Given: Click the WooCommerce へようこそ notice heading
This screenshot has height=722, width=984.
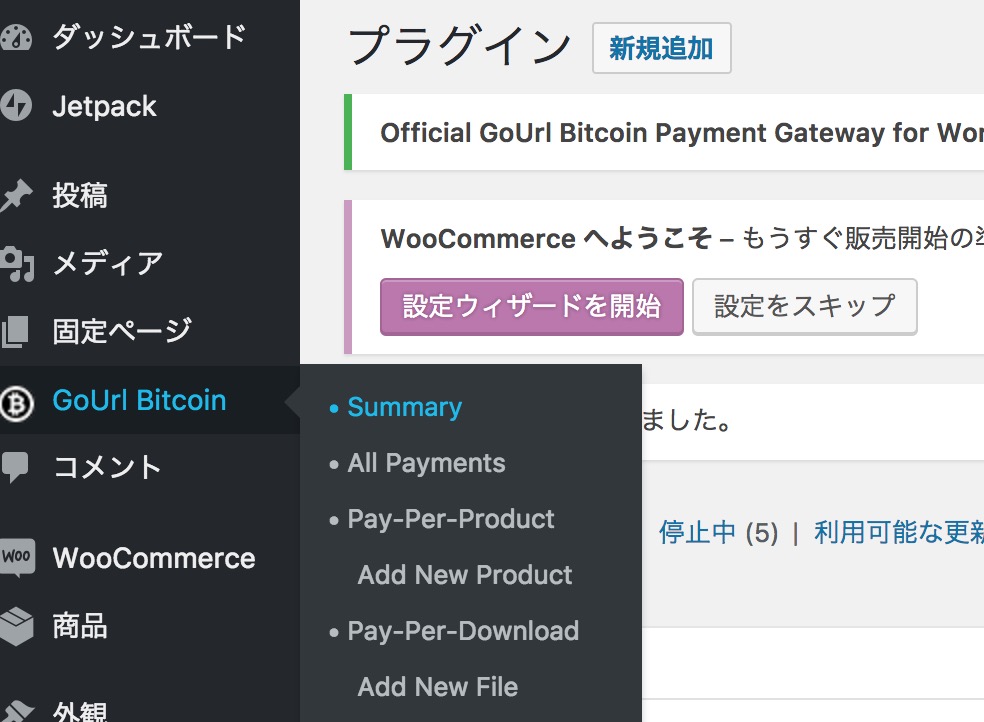Looking at the screenshot, I should 546,238.
